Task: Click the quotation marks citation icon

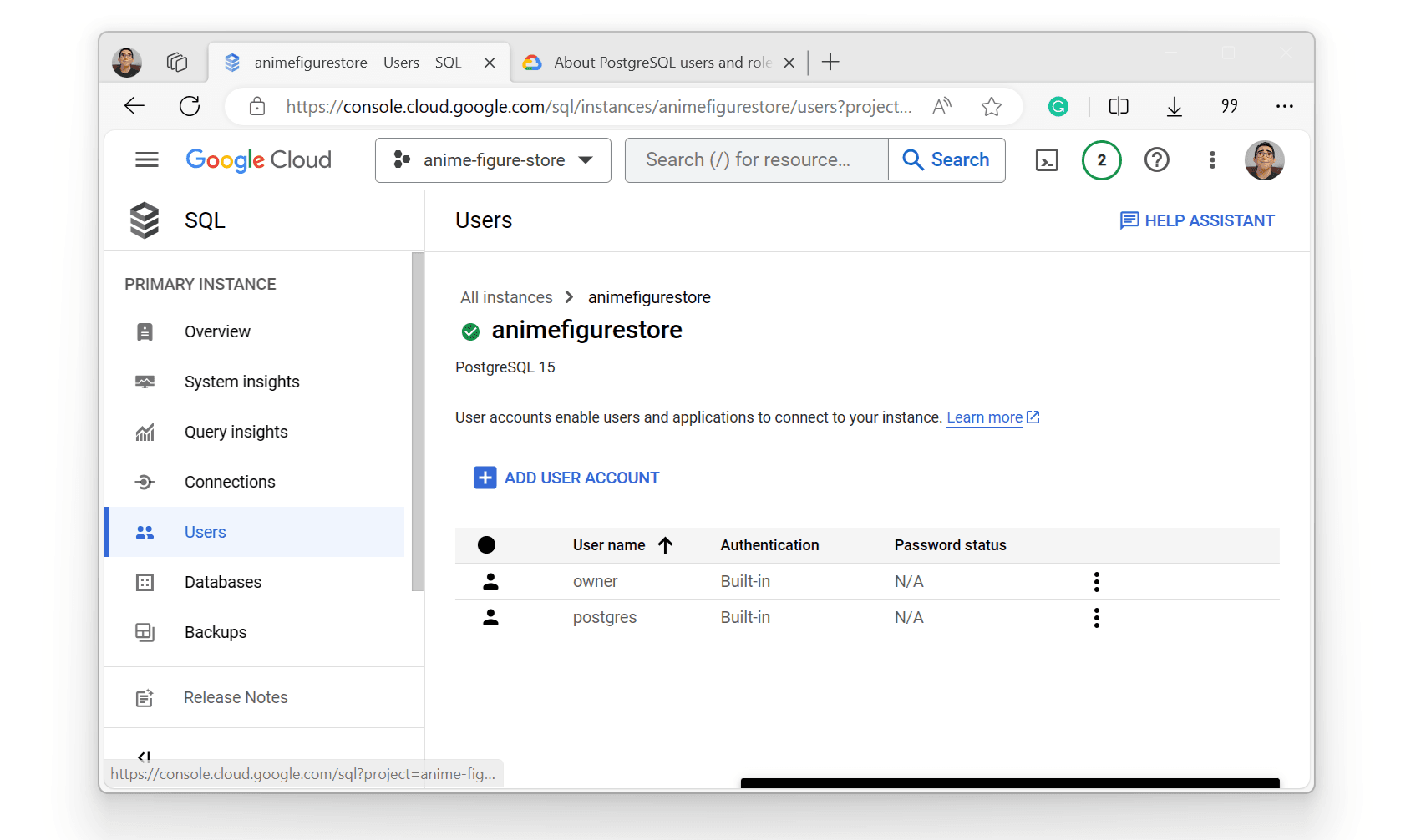Action: 1230,105
